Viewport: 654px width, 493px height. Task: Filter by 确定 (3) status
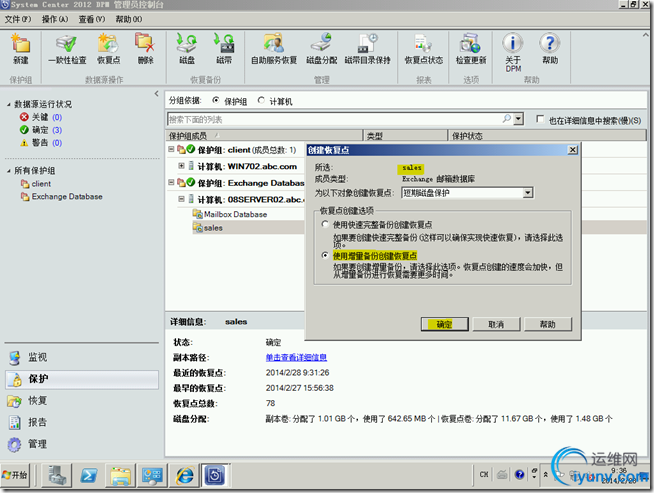[x=41, y=130]
